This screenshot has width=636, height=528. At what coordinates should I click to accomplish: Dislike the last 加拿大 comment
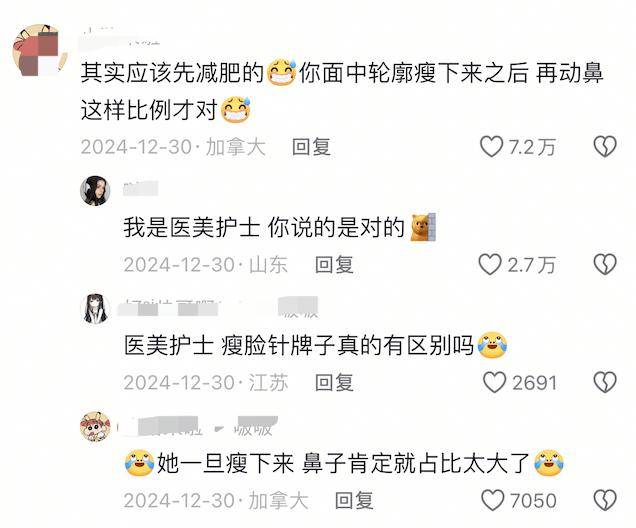click(605, 500)
